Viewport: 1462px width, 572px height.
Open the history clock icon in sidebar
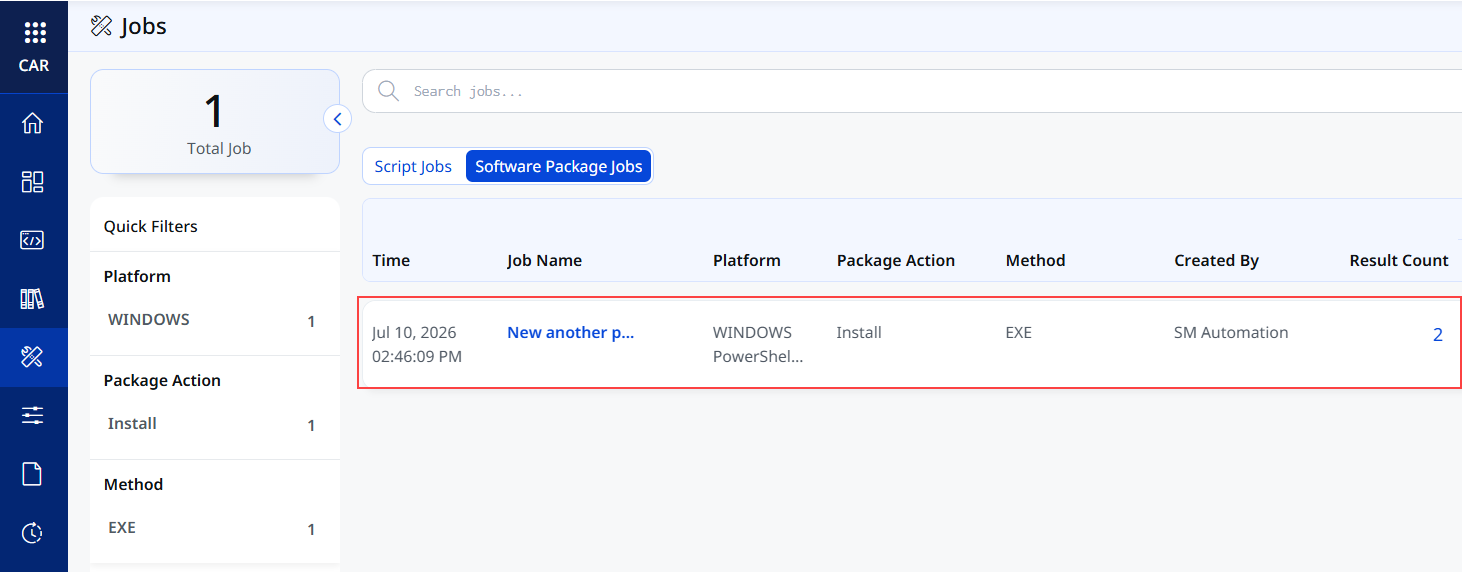click(33, 532)
